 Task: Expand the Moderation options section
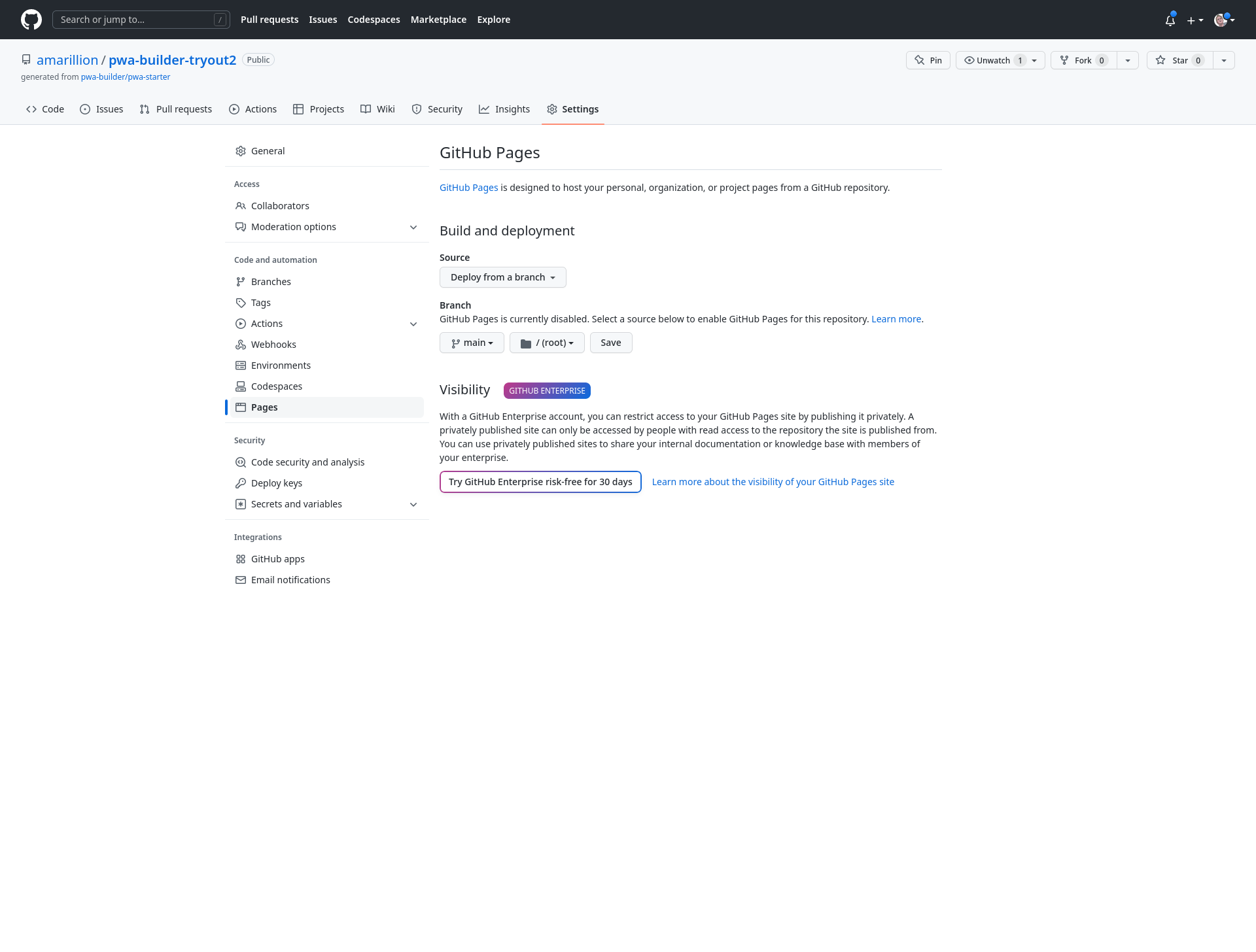(413, 227)
